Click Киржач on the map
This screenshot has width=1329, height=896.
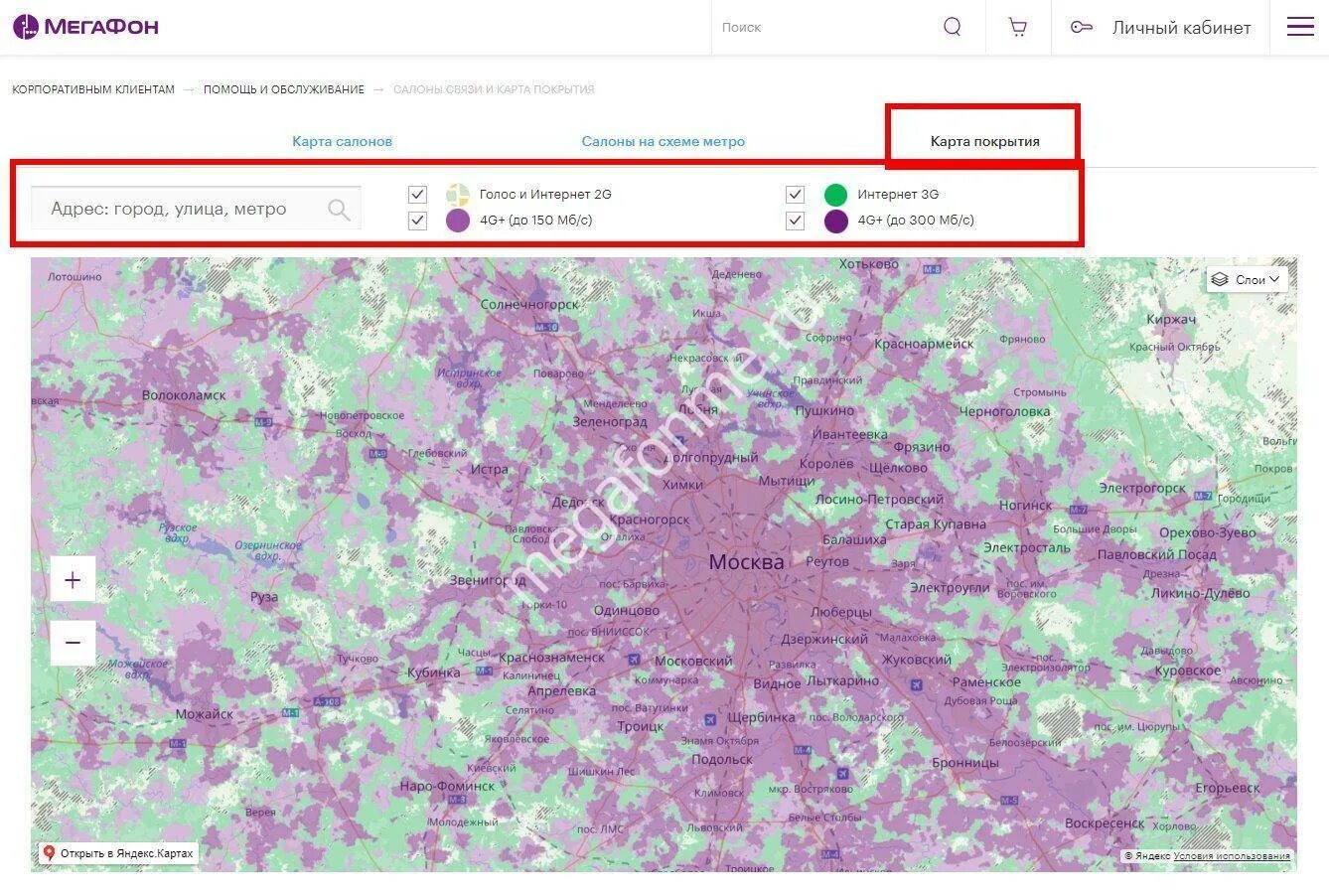pyautogui.click(x=1170, y=320)
